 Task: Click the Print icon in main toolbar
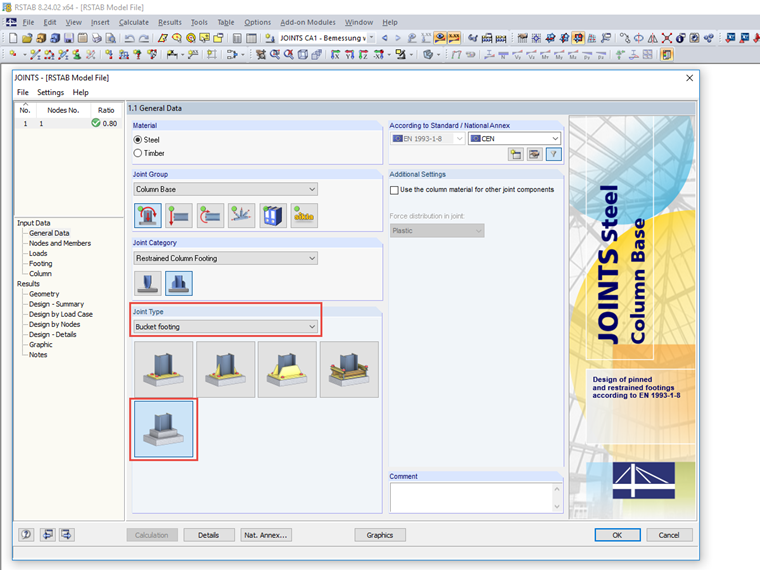97,38
